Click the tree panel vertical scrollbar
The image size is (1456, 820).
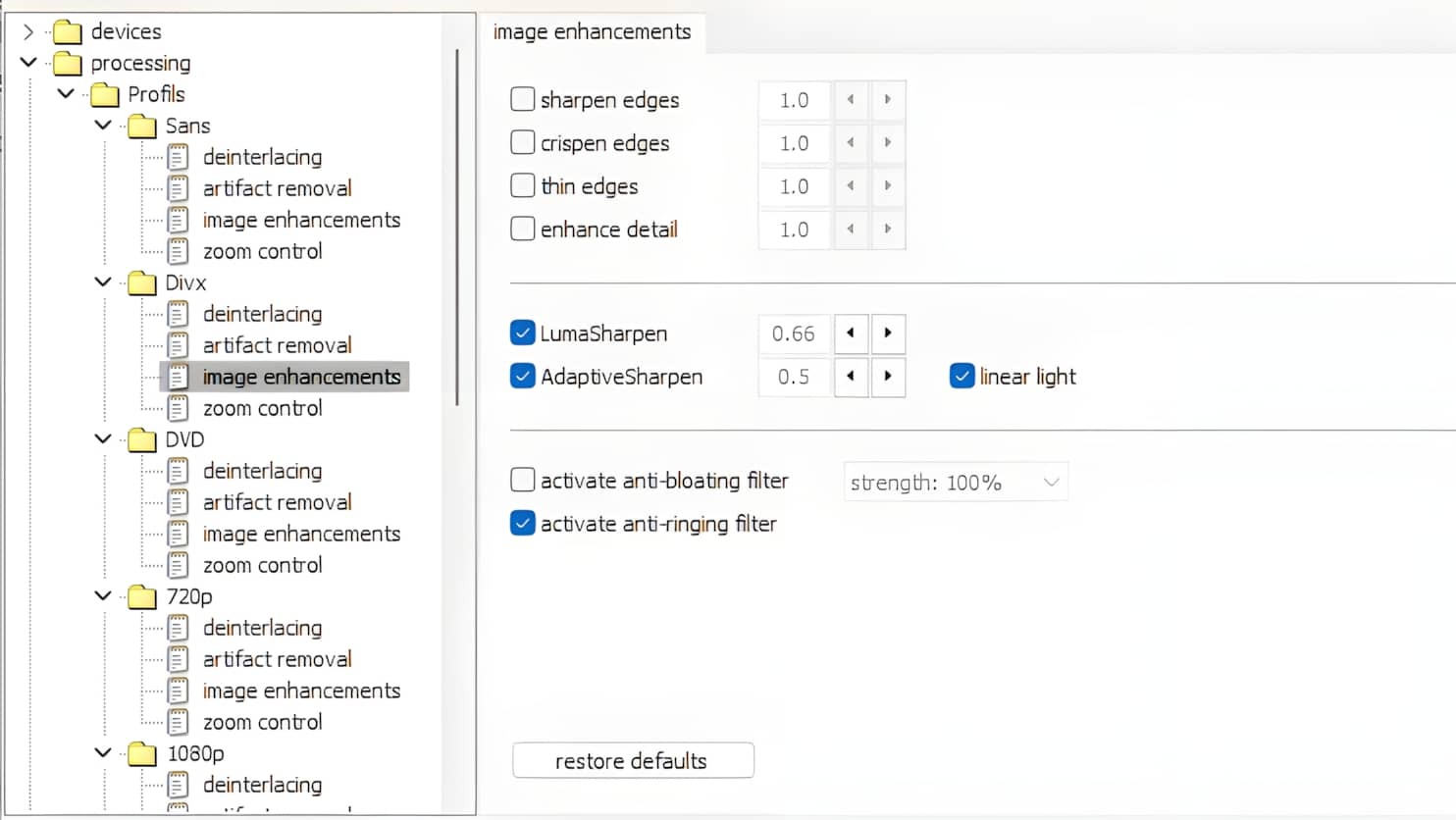(457, 226)
